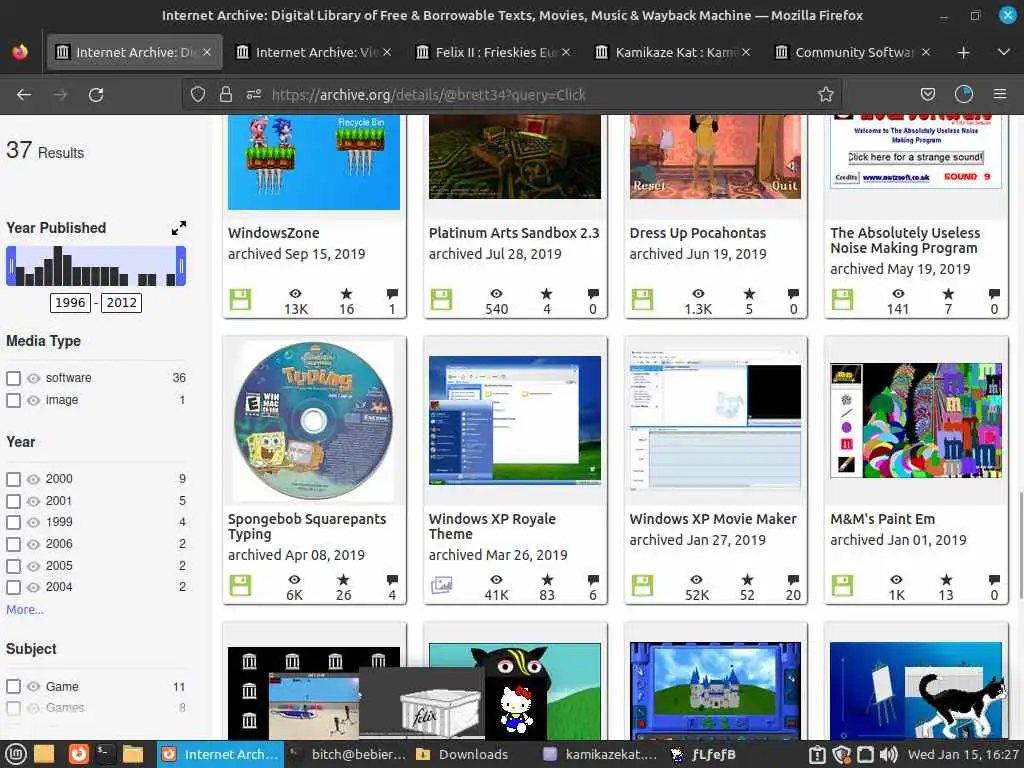Image resolution: width=1024 pixels, height=768 pixels.
Task: Open WindowsZone item title link
Action: (x=274, y=233)
